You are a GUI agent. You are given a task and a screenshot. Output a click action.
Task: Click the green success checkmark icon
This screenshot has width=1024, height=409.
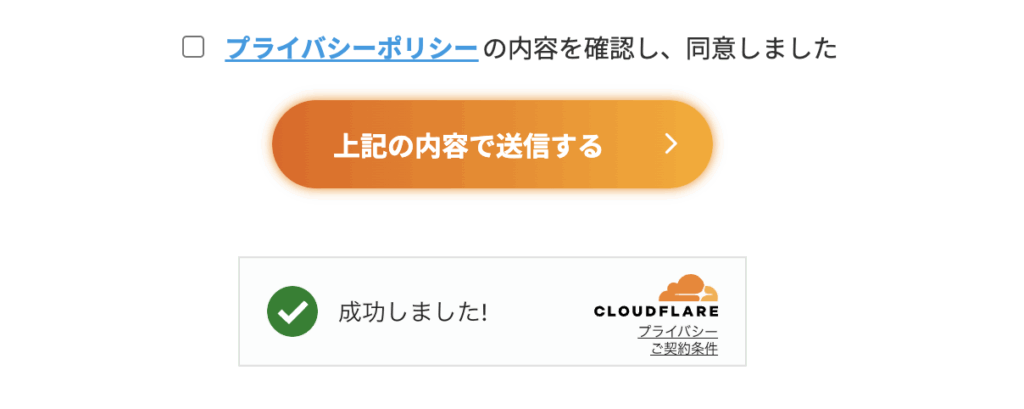coord(292,311)
